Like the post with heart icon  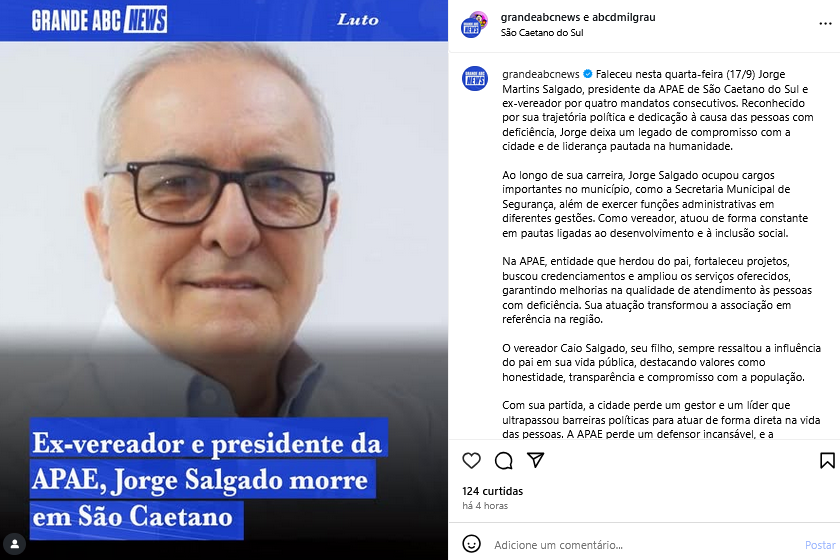pyautogui.click(x=471, y=460)
